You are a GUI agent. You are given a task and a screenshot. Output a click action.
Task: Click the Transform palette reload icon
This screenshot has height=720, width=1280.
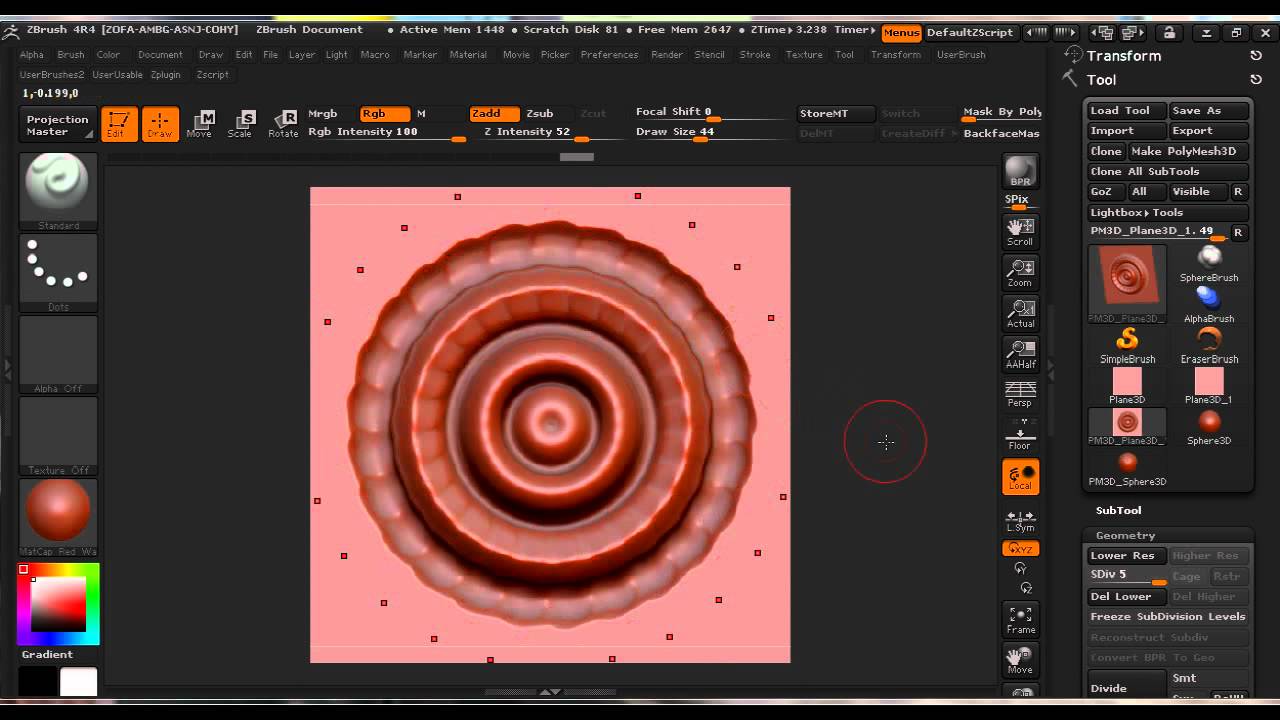click(x=1256, y=56)
